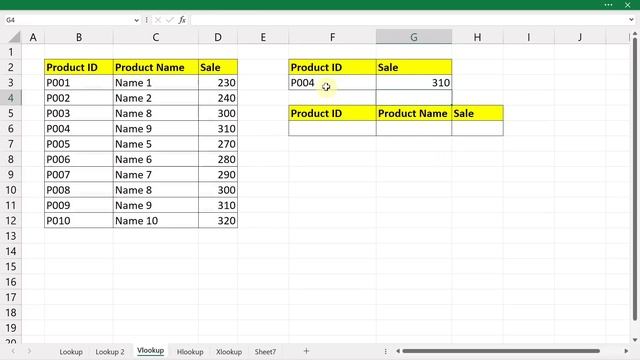The image size is (640, 360).
Task: Open the Name Box dropdown arrow
Action: [136, 20]
